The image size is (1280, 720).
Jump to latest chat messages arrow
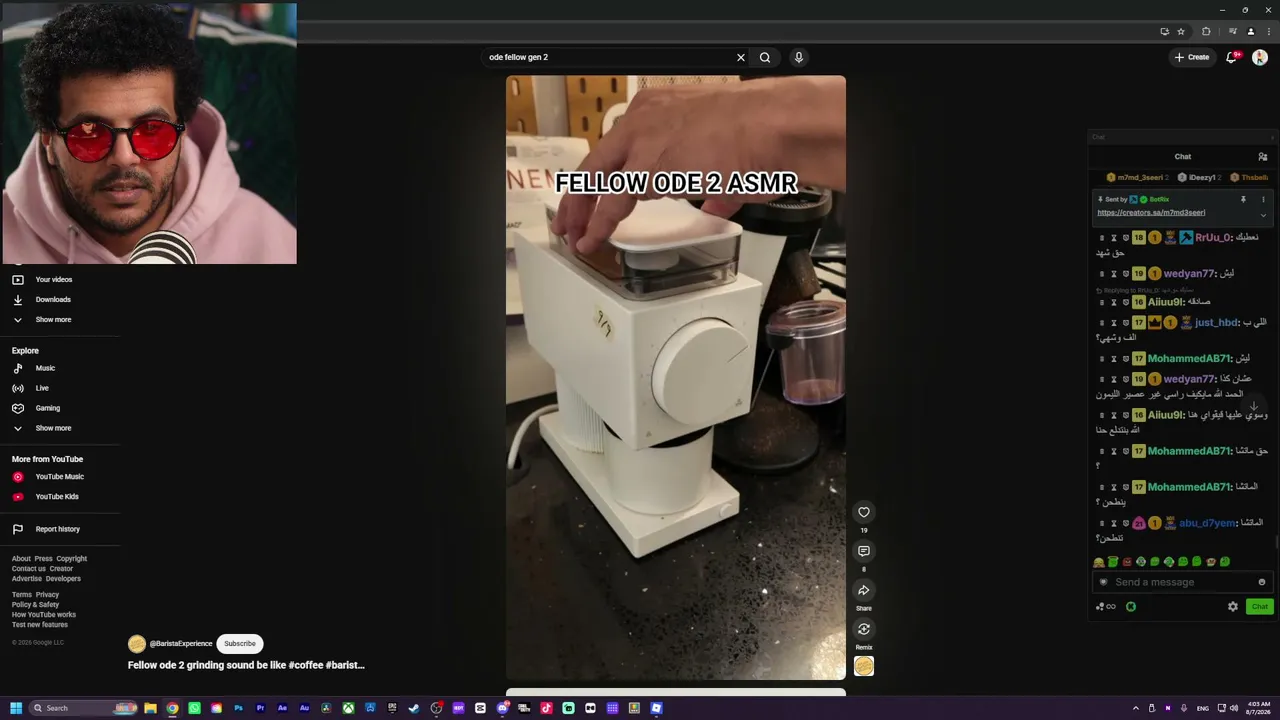click(1254, 406)
